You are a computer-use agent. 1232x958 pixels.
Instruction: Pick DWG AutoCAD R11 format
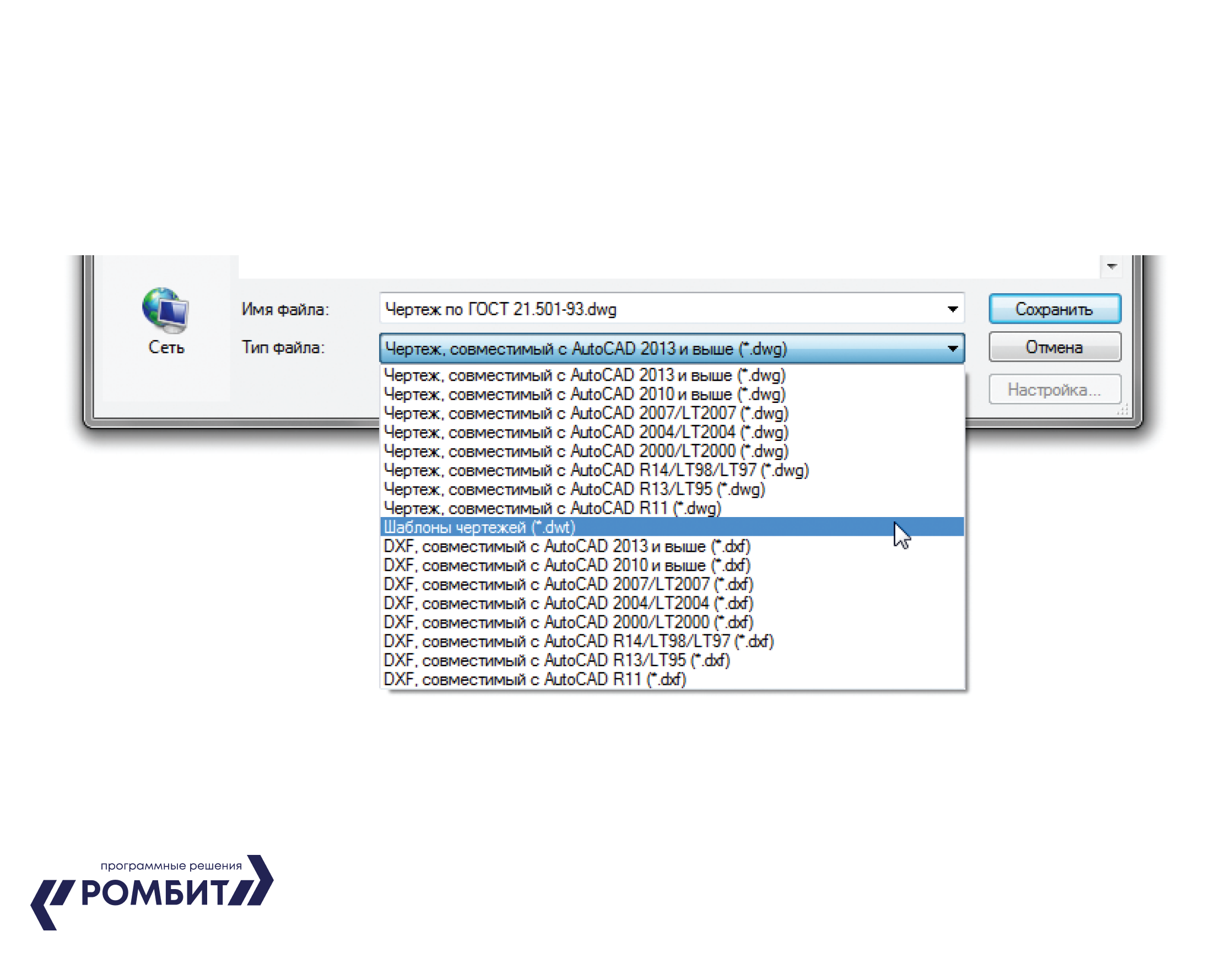[552, 508]
